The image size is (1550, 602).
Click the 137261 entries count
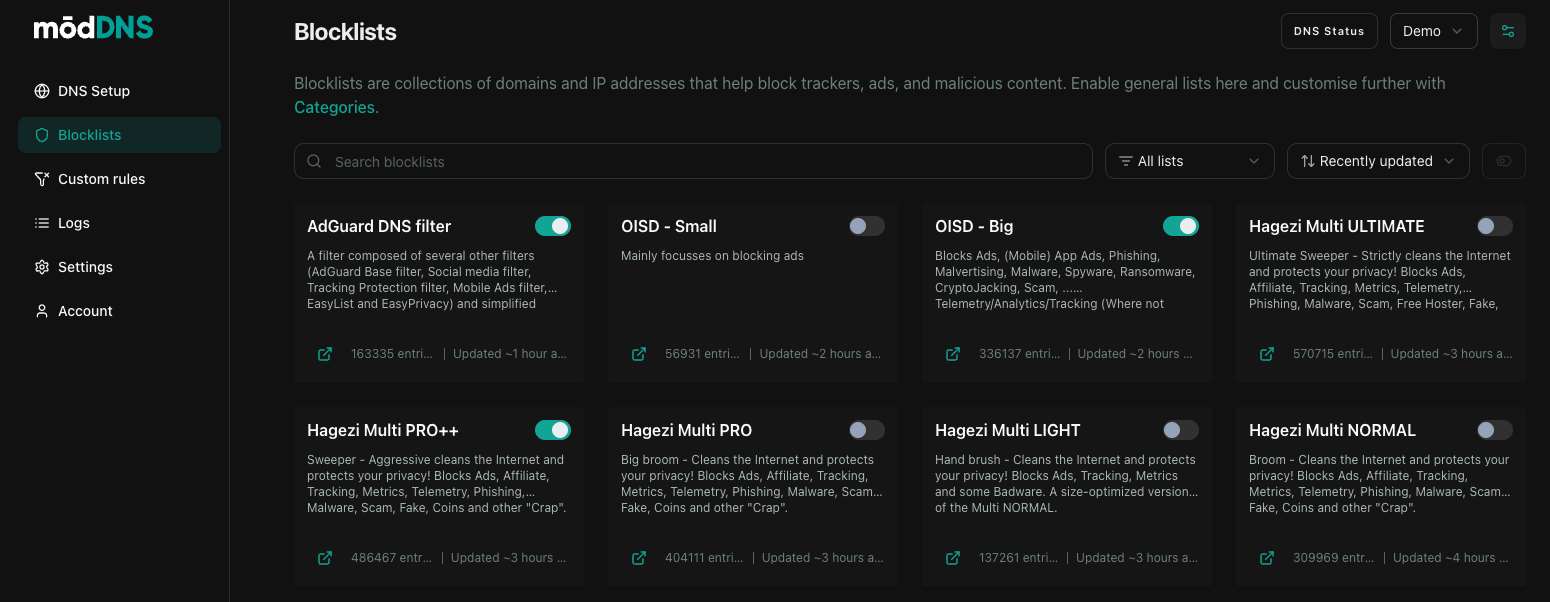click(1019, 558)
